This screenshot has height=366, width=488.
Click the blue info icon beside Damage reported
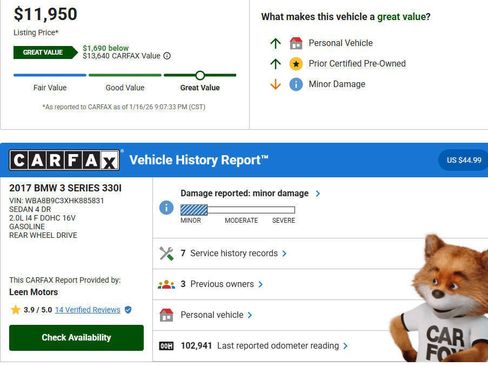point(166,208)
